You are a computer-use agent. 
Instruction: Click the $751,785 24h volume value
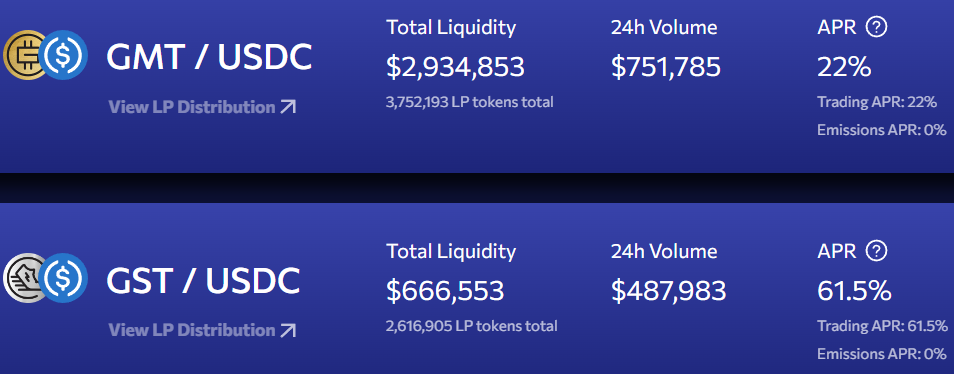tap(666, 67)
